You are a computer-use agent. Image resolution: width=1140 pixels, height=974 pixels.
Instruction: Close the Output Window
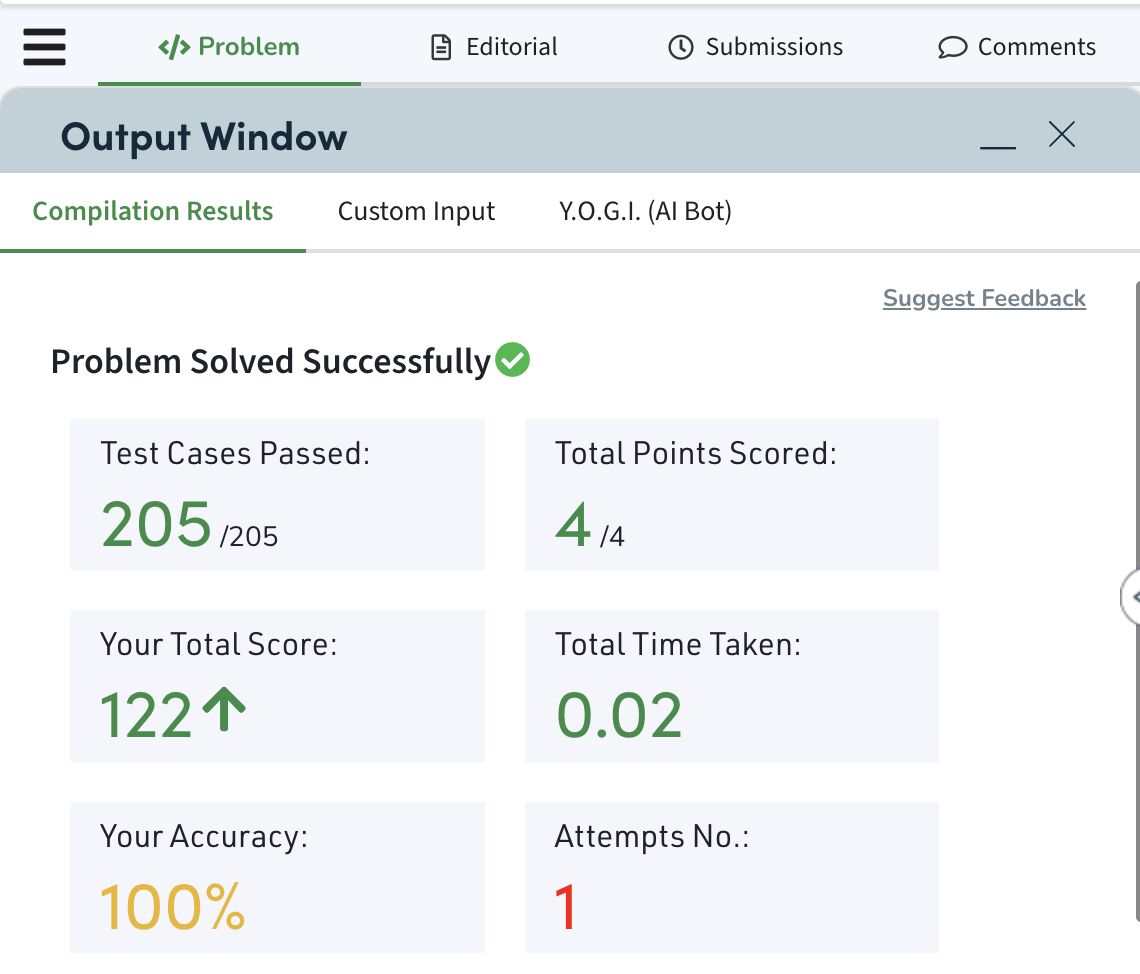pyautogui.click(x=1061, y=134)
